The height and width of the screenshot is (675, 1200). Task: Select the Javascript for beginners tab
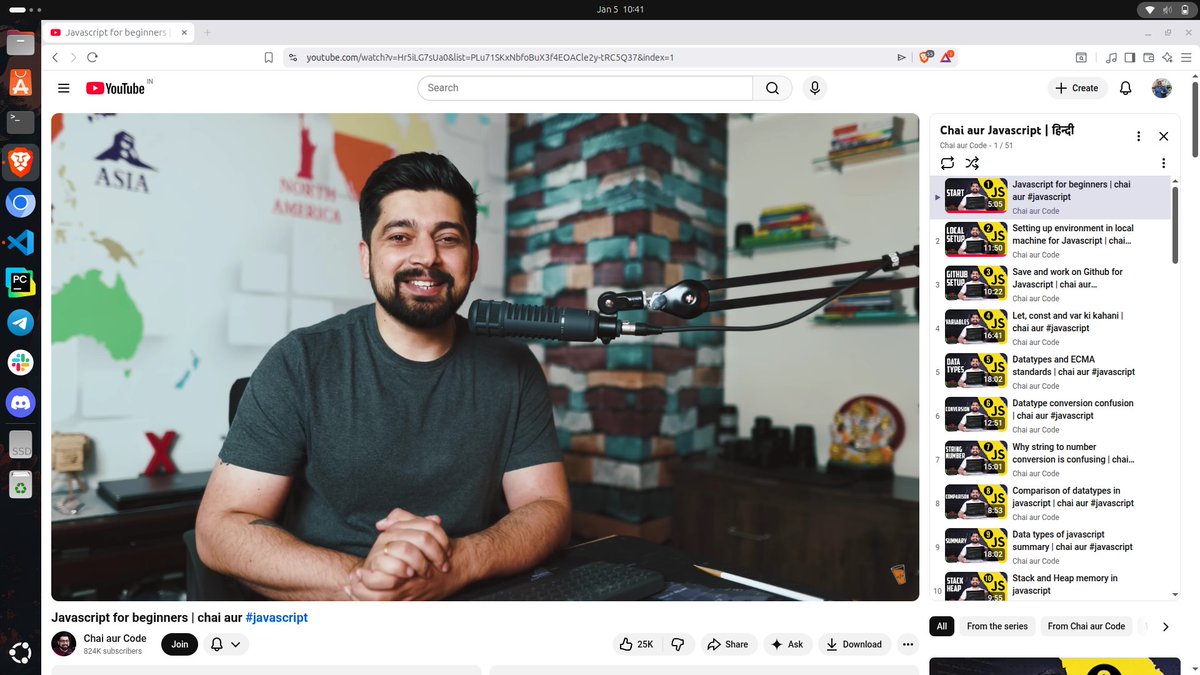coord(120,32)
